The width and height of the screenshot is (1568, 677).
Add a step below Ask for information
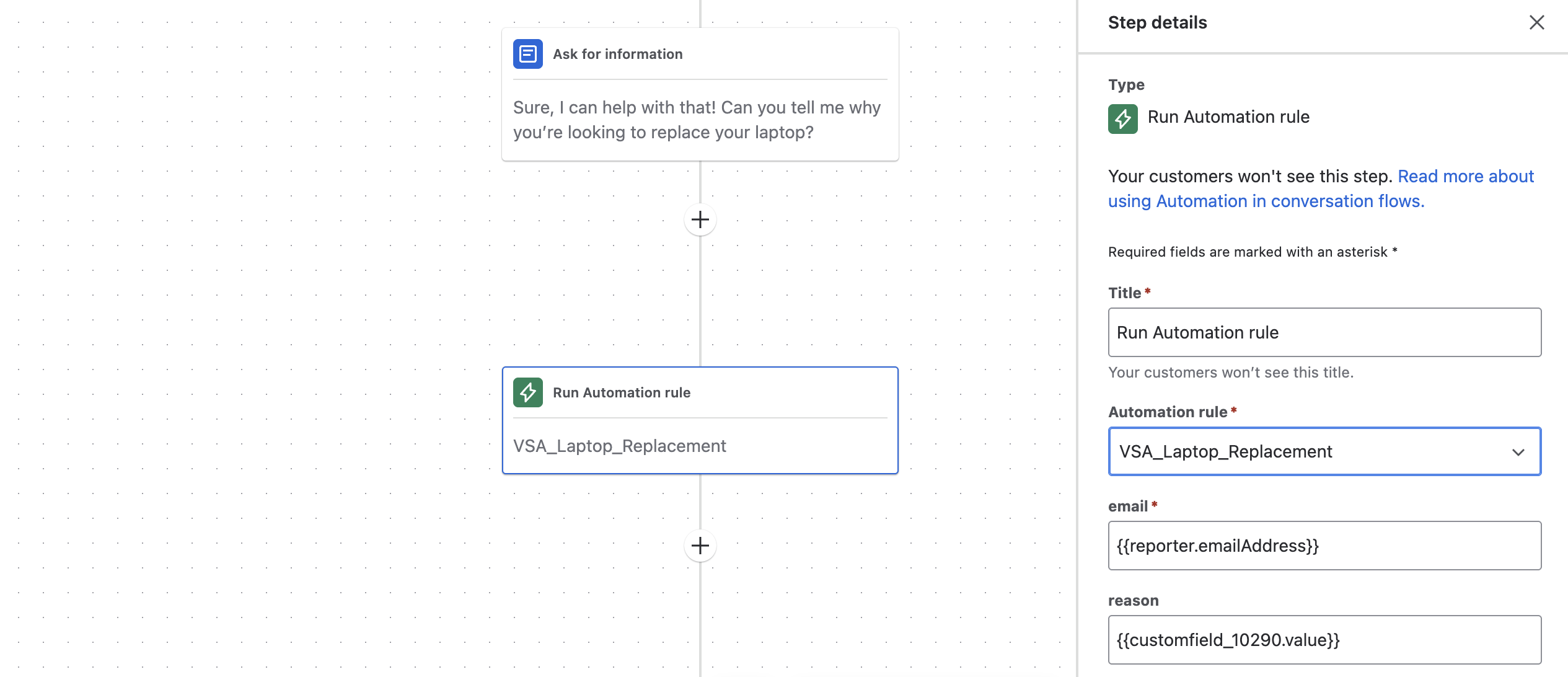[700, 219]
